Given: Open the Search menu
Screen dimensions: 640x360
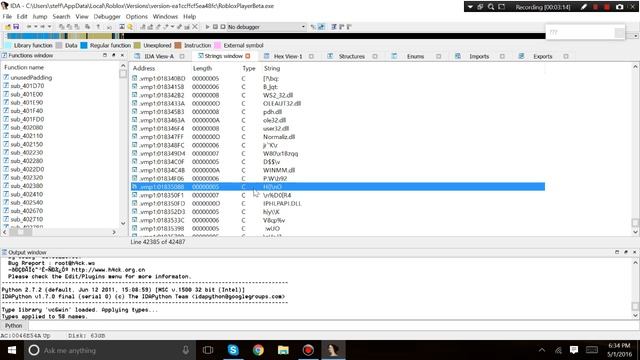Looking at the screenshot, I should pyautogui.click(x=61, y=16).
